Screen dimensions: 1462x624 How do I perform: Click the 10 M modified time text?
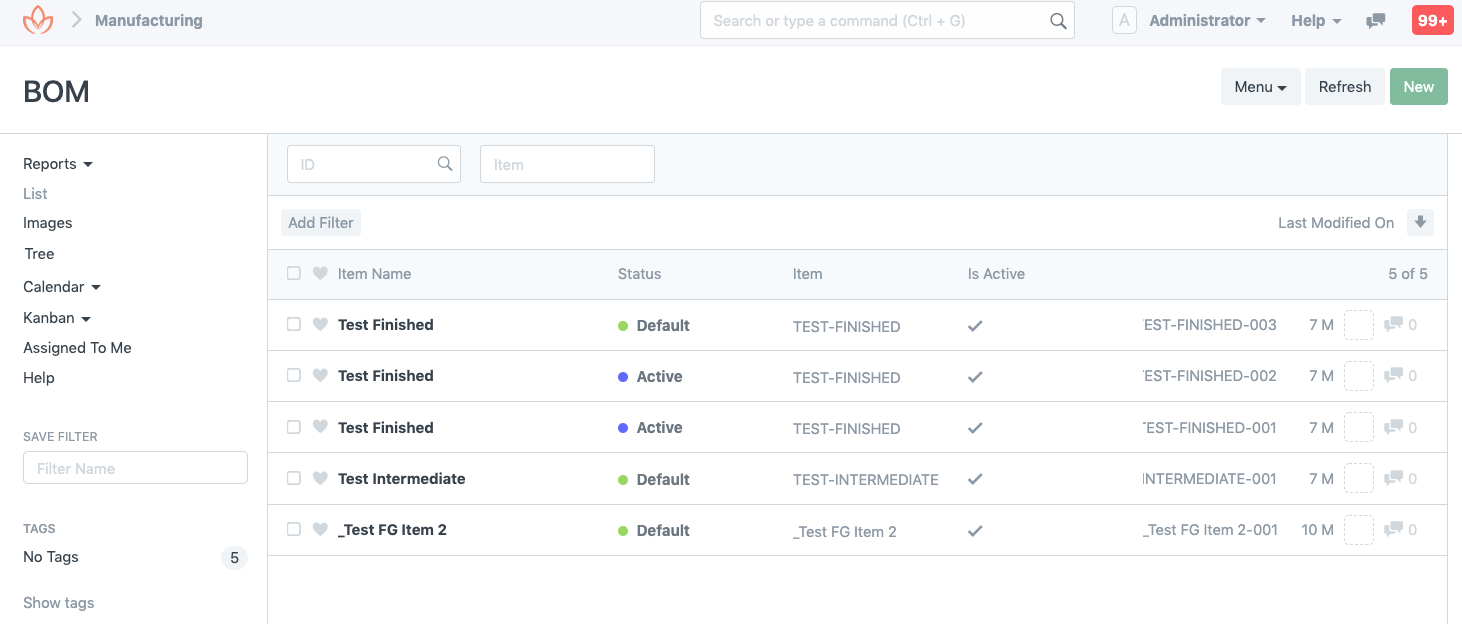click(x=1318, y=530)
